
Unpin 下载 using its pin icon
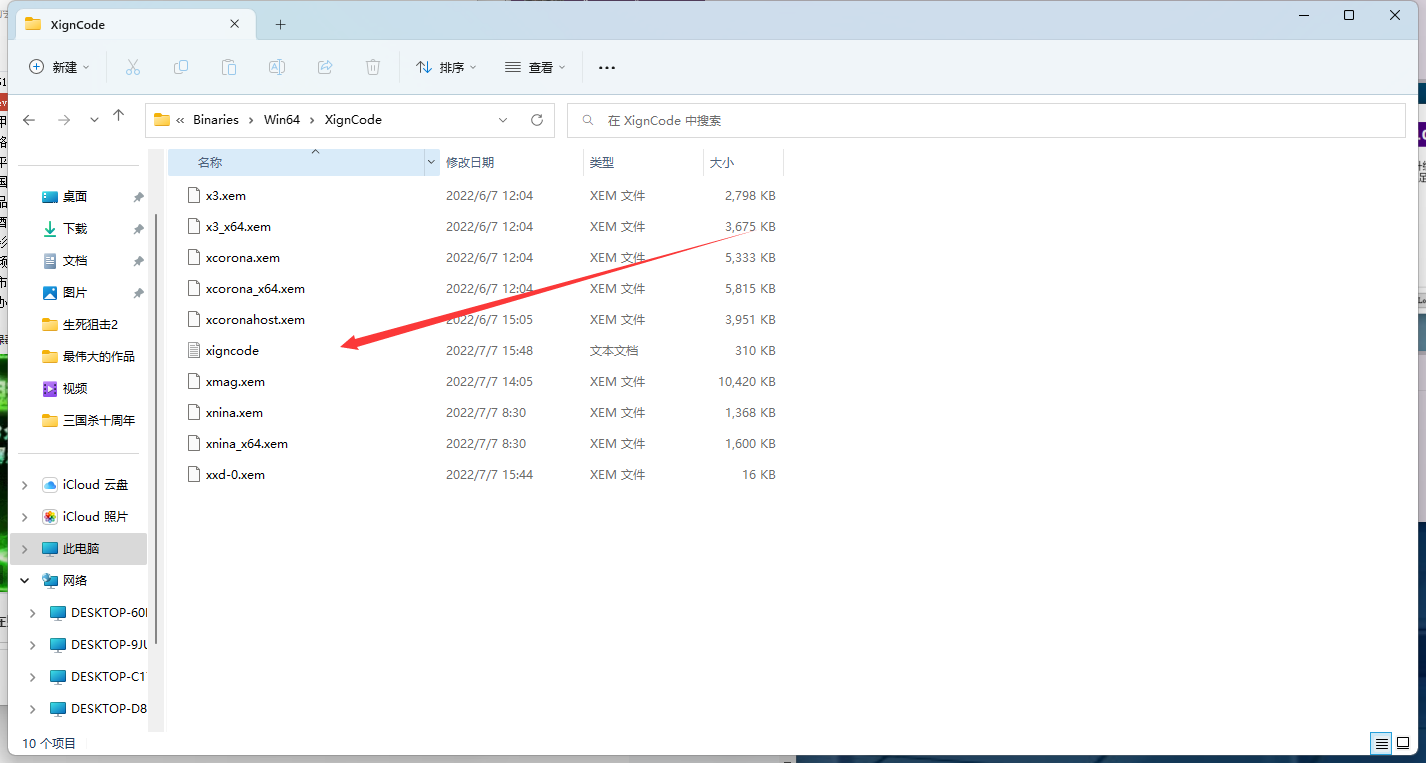pyautogui.click(x=138, y=230)
